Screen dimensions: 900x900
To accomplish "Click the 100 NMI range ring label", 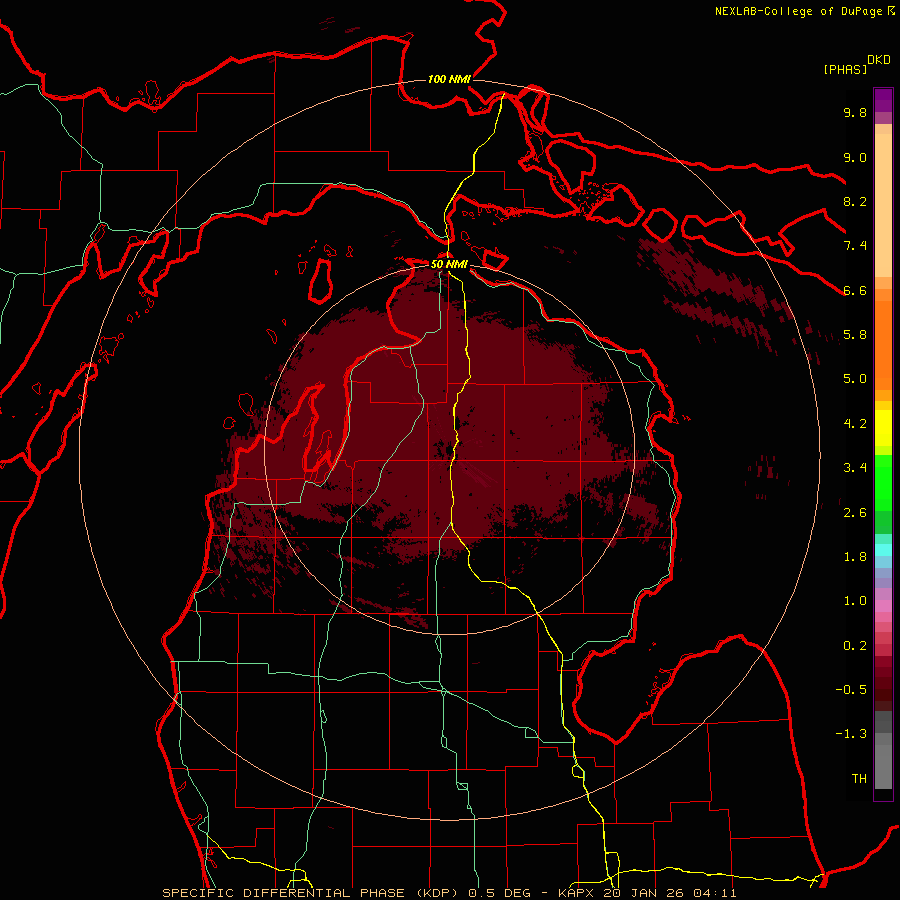I will [449, 79].
